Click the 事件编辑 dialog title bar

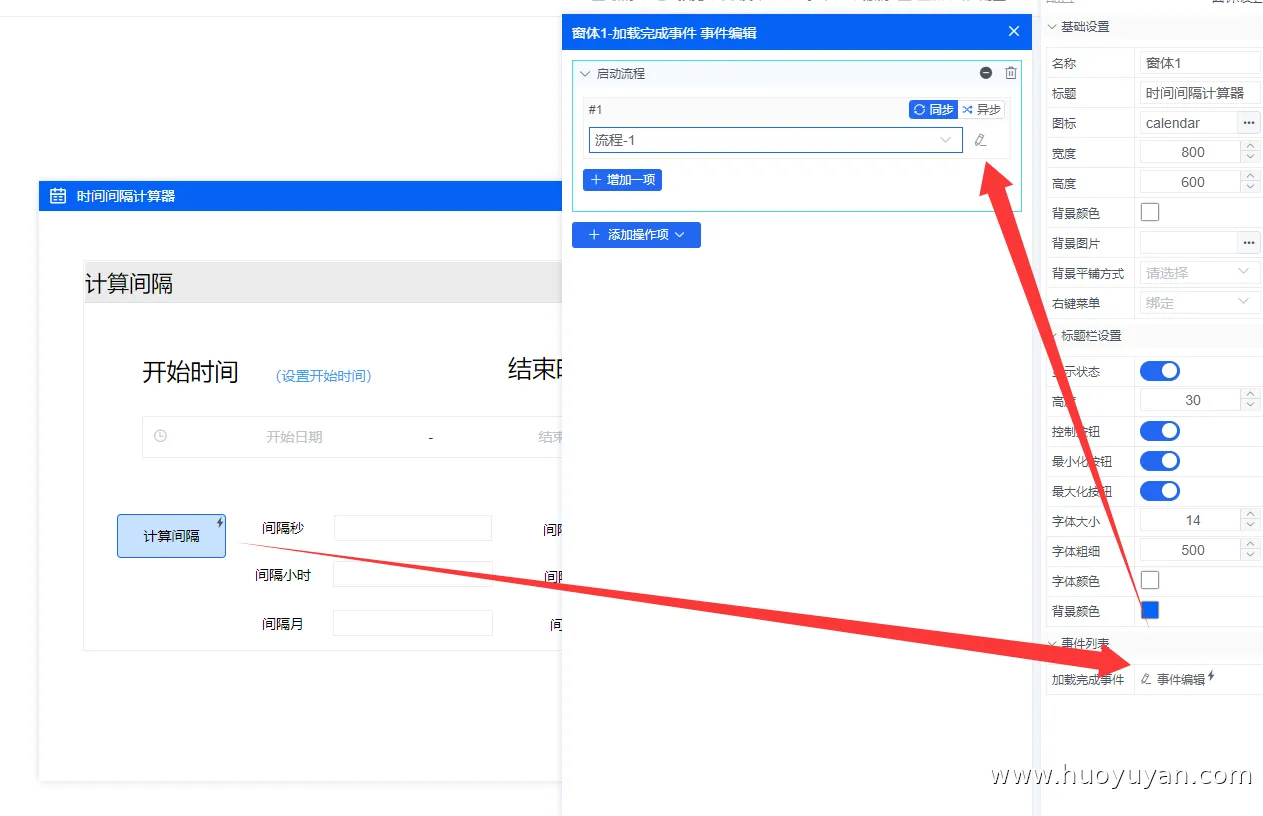(x=797, y=32)
